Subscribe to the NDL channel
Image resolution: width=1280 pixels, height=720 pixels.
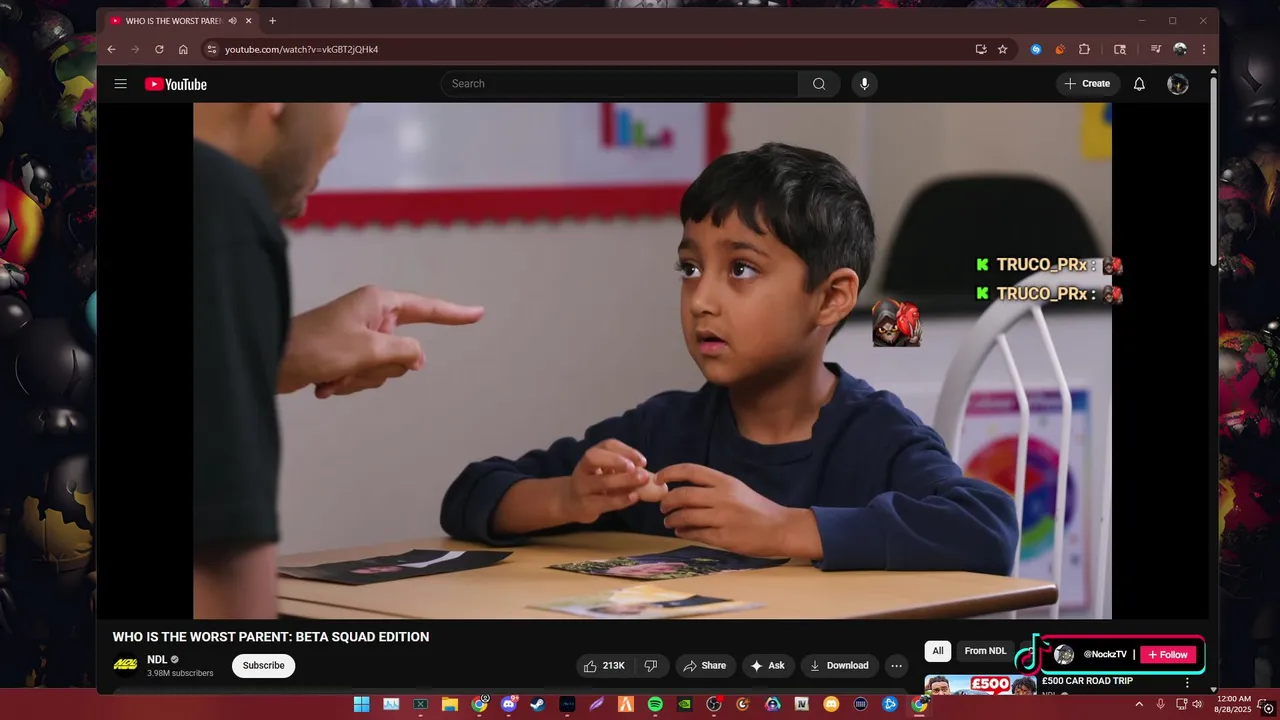pyautogui.click(x=263, y=665)
